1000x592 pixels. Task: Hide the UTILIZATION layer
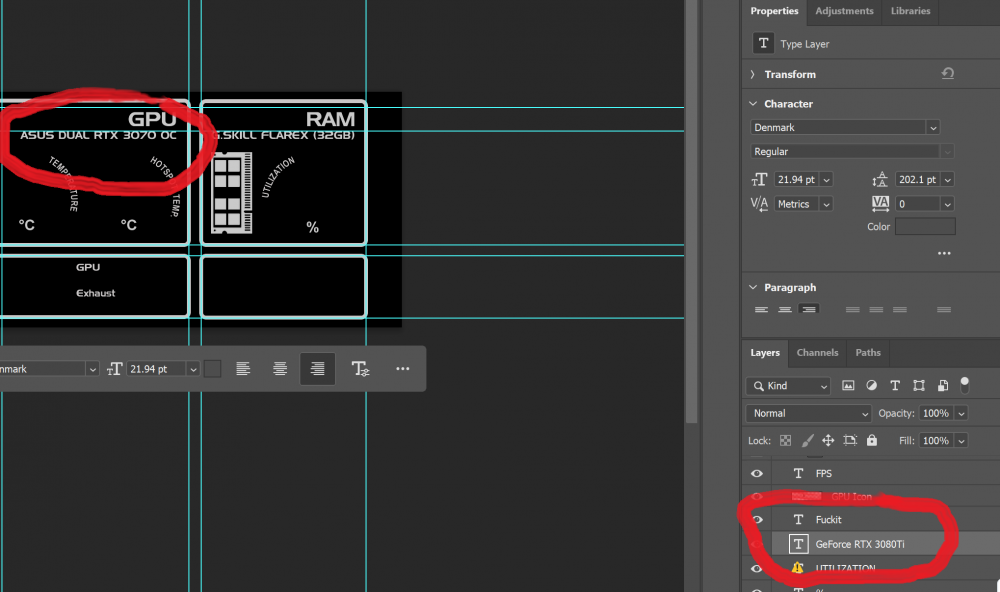756,568
